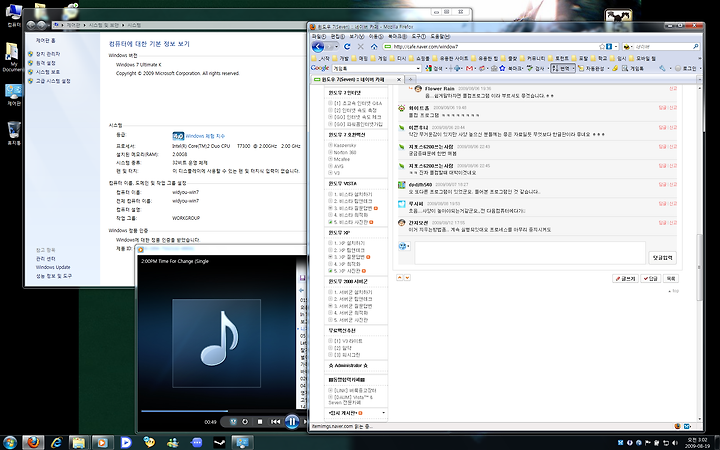Open Firefox Tools menu (도구)
The image size is (720, 450).
point(419,36)
